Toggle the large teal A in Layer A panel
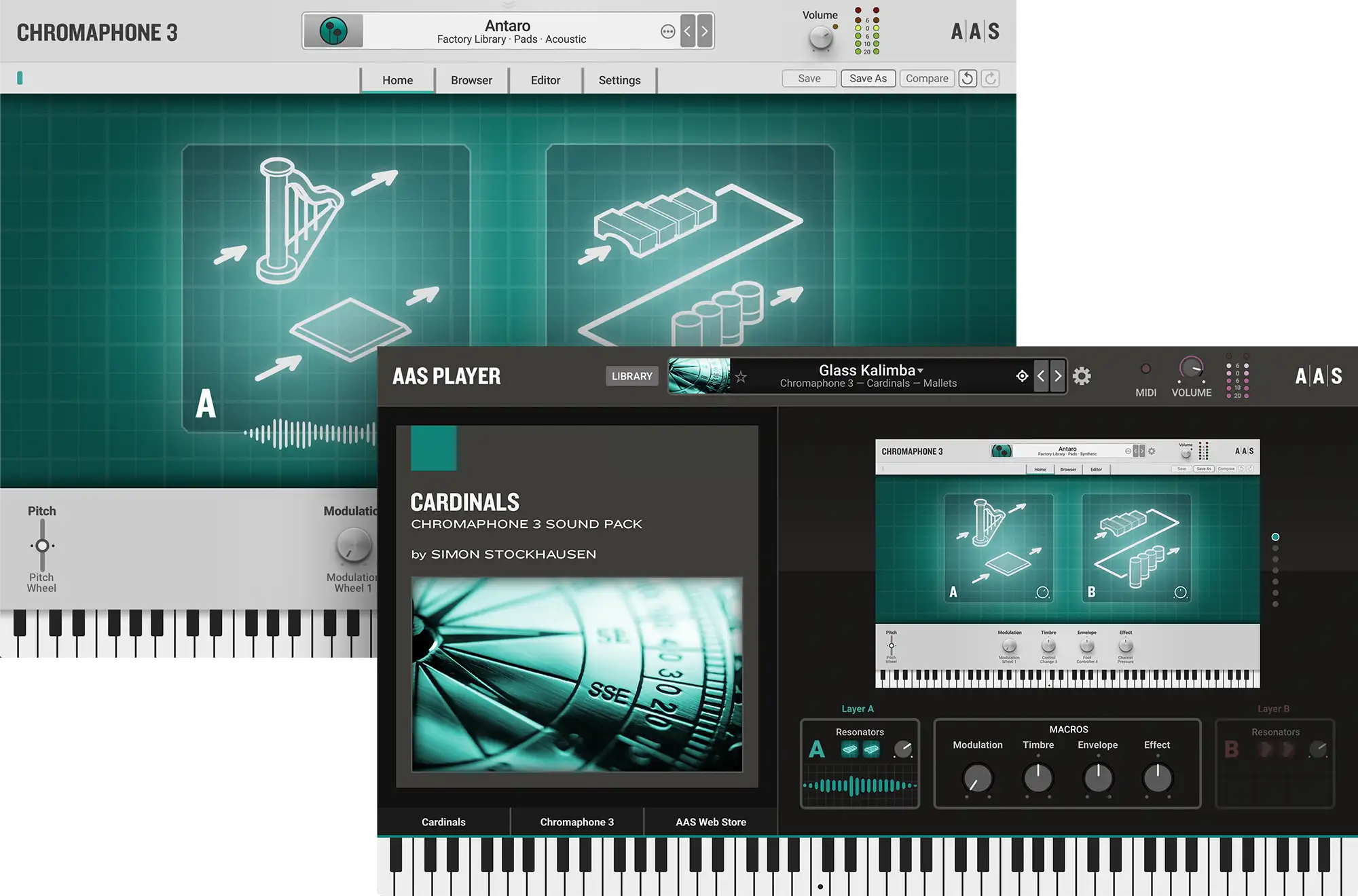Viewport: 1358px width, 896px height. 817,749
